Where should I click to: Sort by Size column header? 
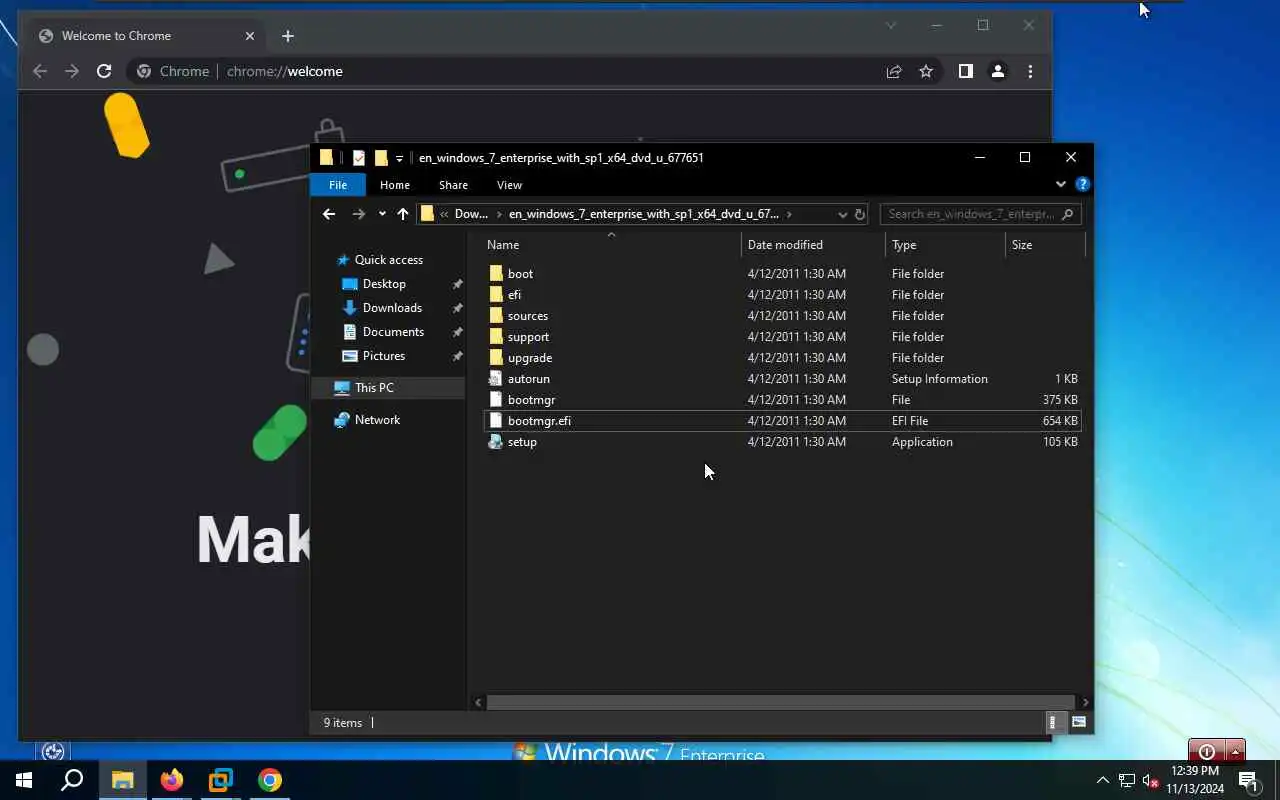point(1044,244)
